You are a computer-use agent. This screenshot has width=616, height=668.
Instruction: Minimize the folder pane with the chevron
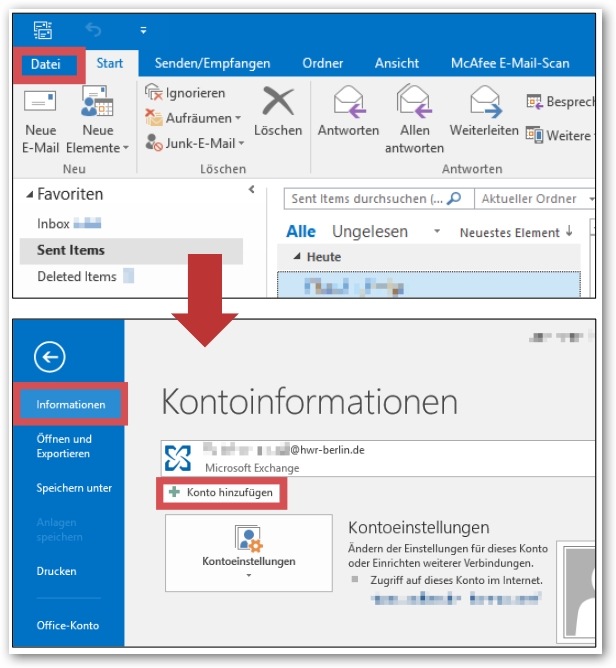point(252,190)
